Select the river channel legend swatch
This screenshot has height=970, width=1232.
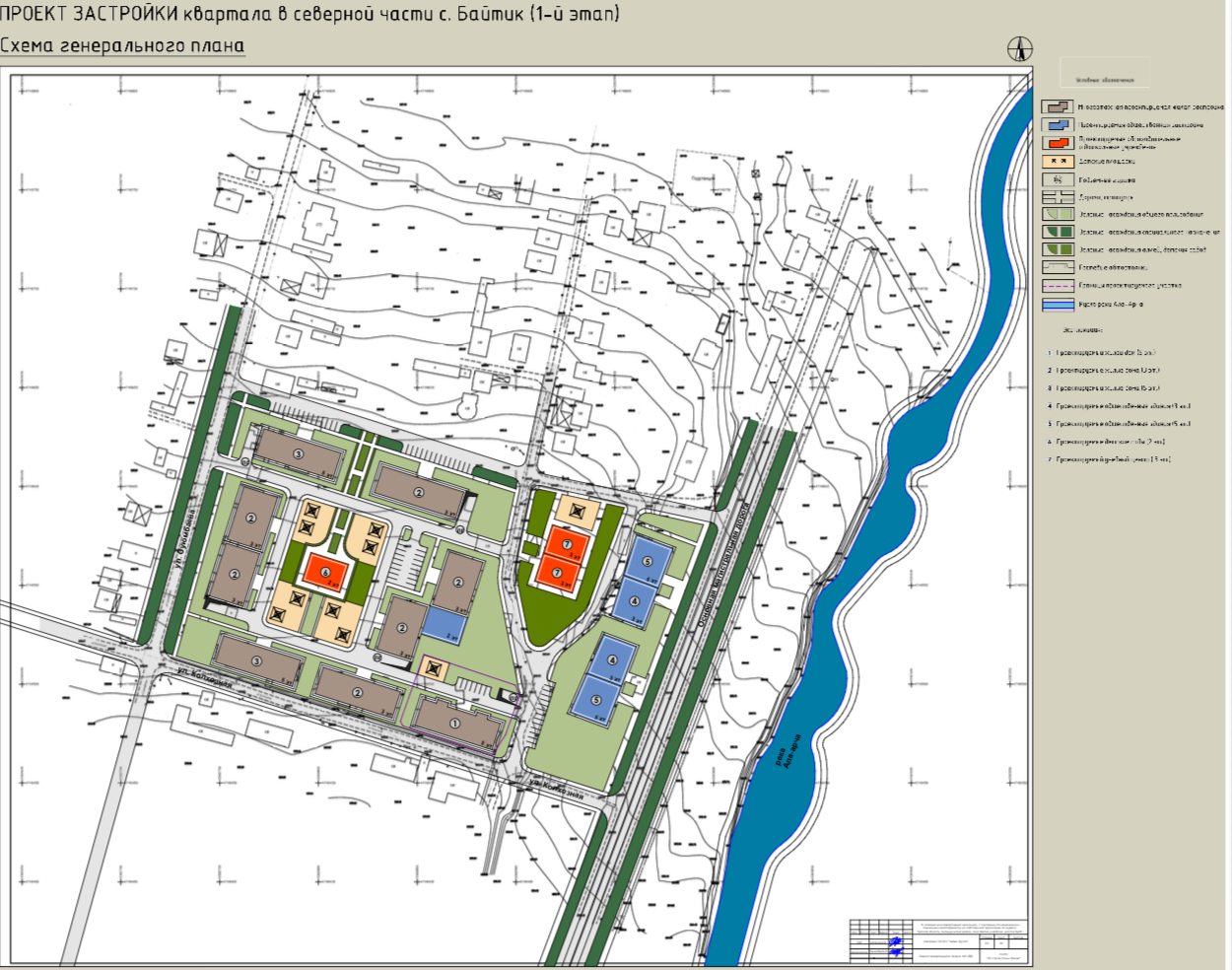[x=1058, y=305]
